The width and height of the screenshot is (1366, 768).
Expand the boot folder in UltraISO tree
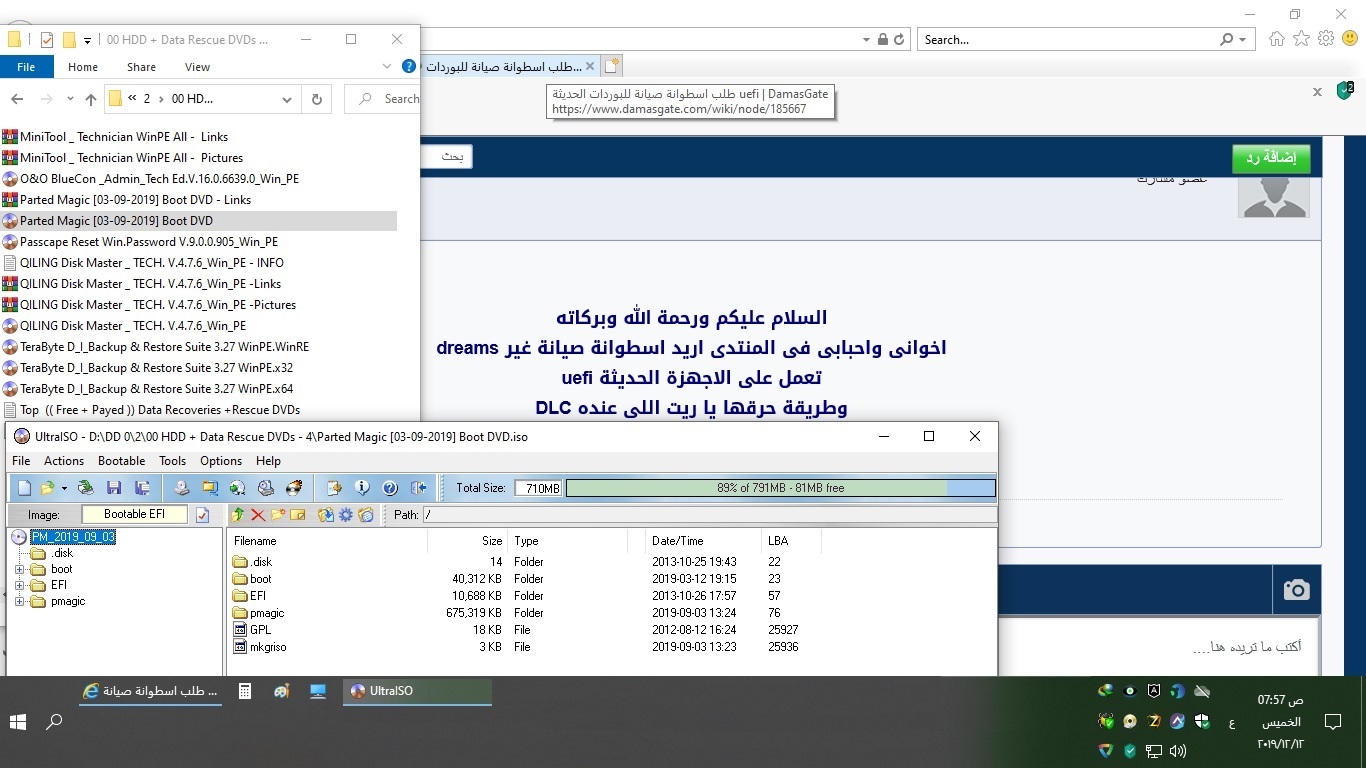click(x=19, y=570)
